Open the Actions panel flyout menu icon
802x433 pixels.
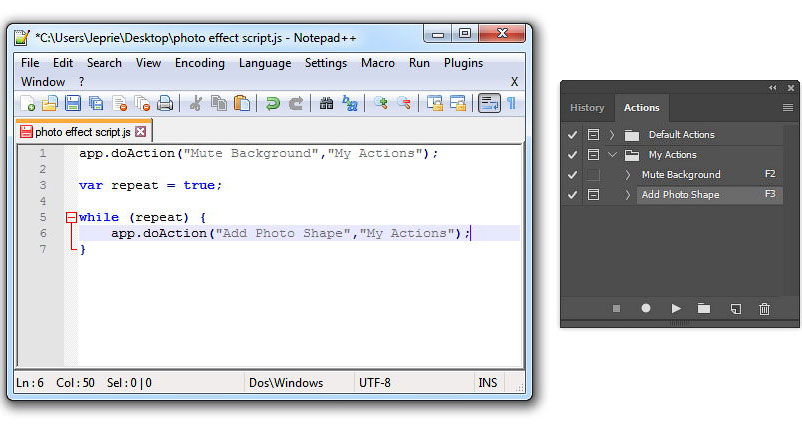click(x=788, y=107)
